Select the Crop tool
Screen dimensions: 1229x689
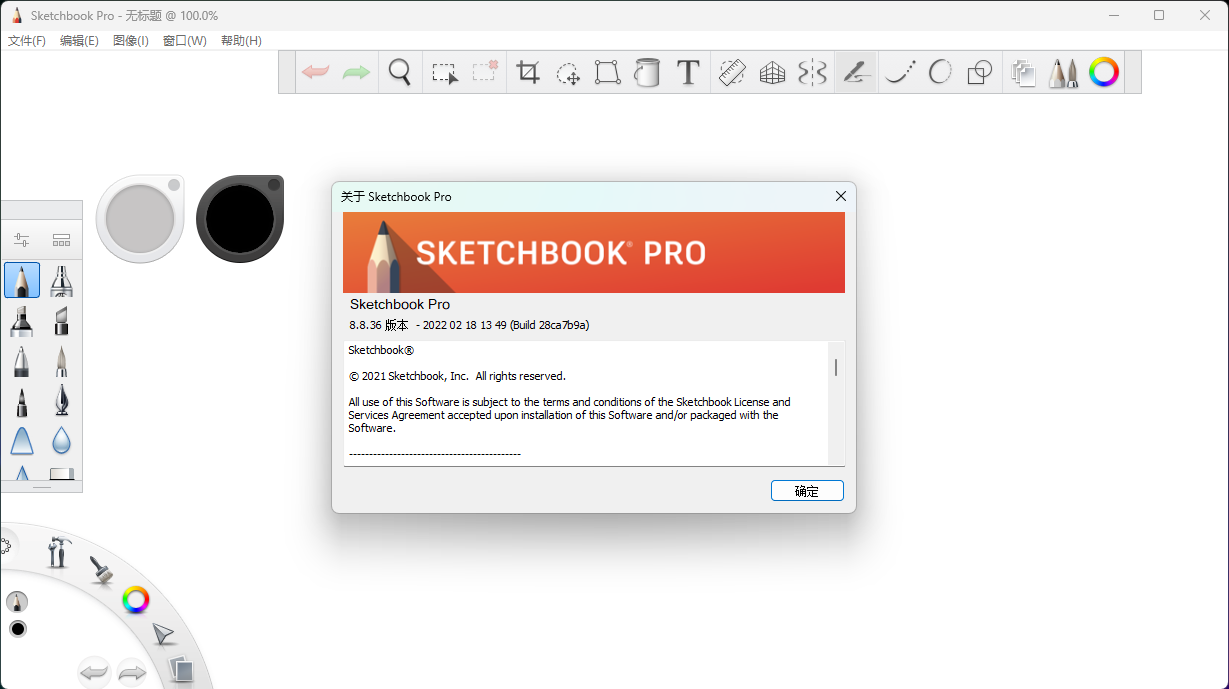[x=528, y=72]
